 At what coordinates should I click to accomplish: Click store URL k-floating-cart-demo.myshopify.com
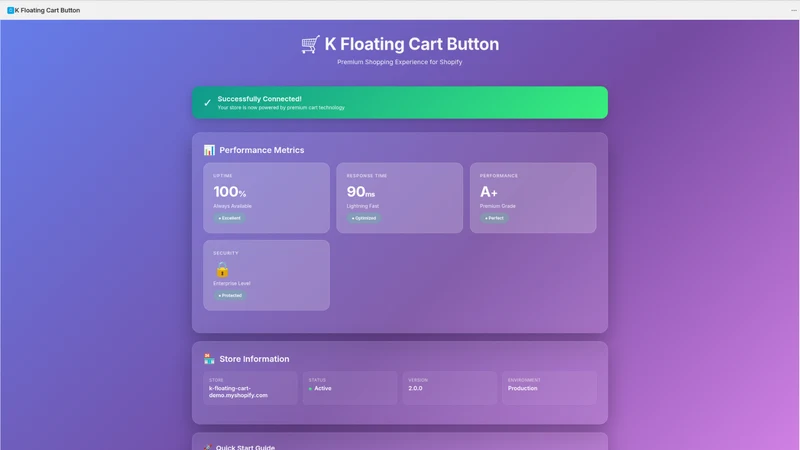coord(238,392)
